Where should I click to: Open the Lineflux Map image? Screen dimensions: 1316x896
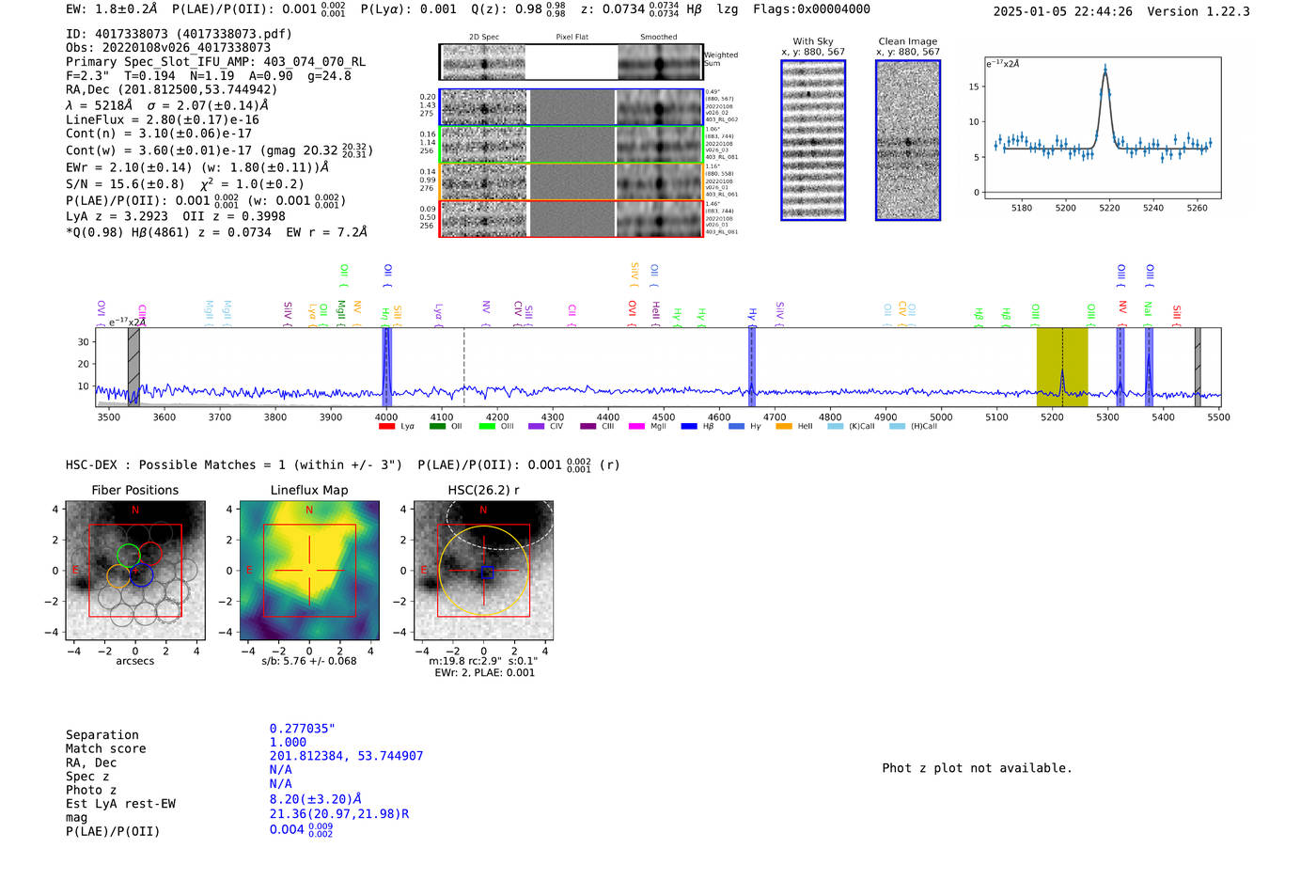pyautogui.click(x=309, y=570)
